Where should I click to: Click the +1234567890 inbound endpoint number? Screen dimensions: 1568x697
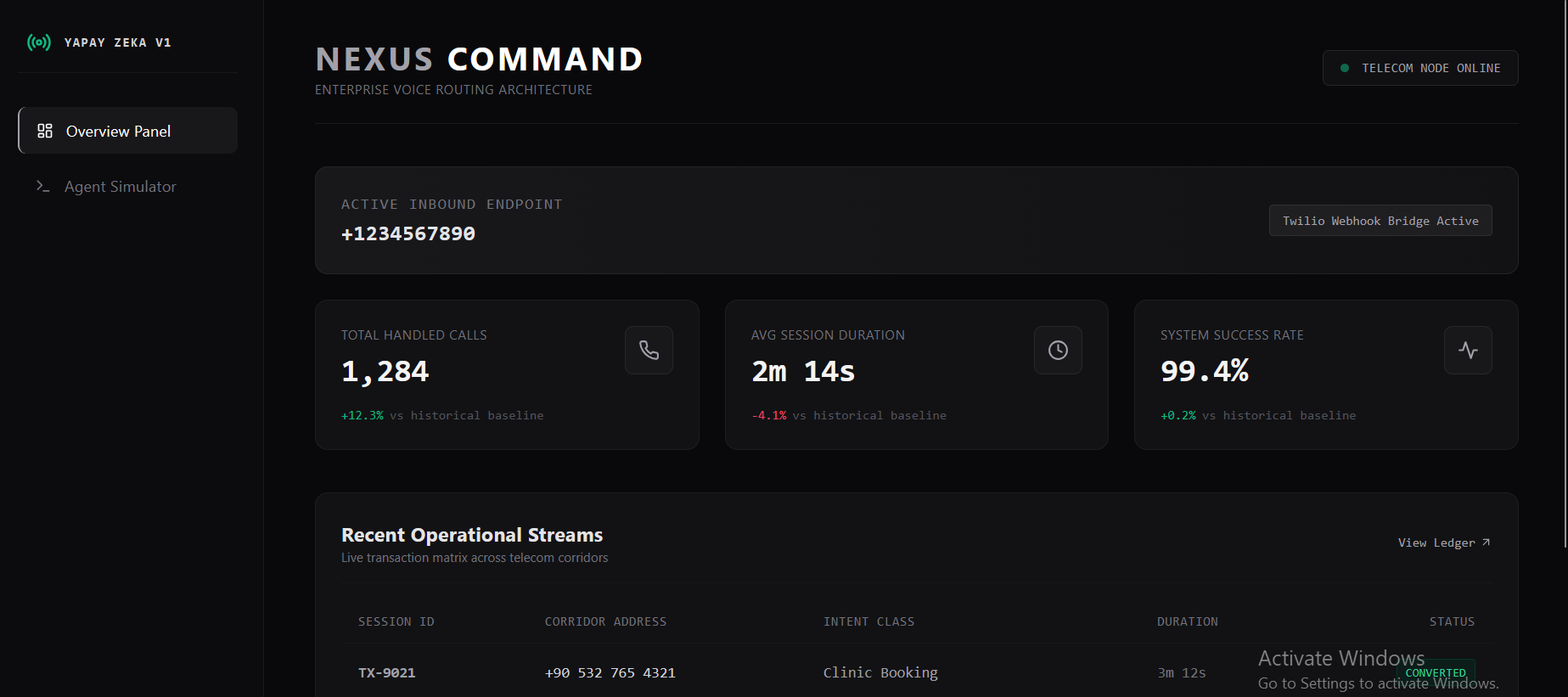pos(408,233)
